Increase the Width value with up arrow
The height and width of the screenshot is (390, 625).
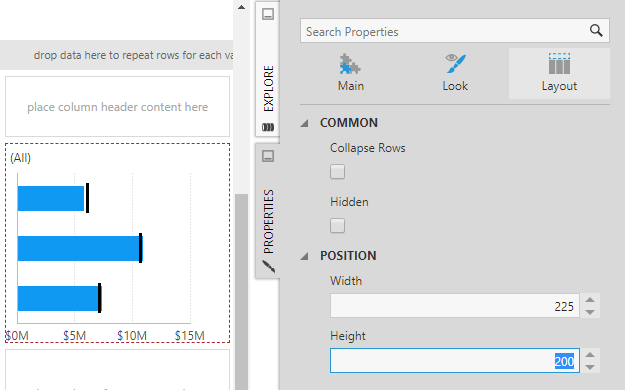(590, 300)
